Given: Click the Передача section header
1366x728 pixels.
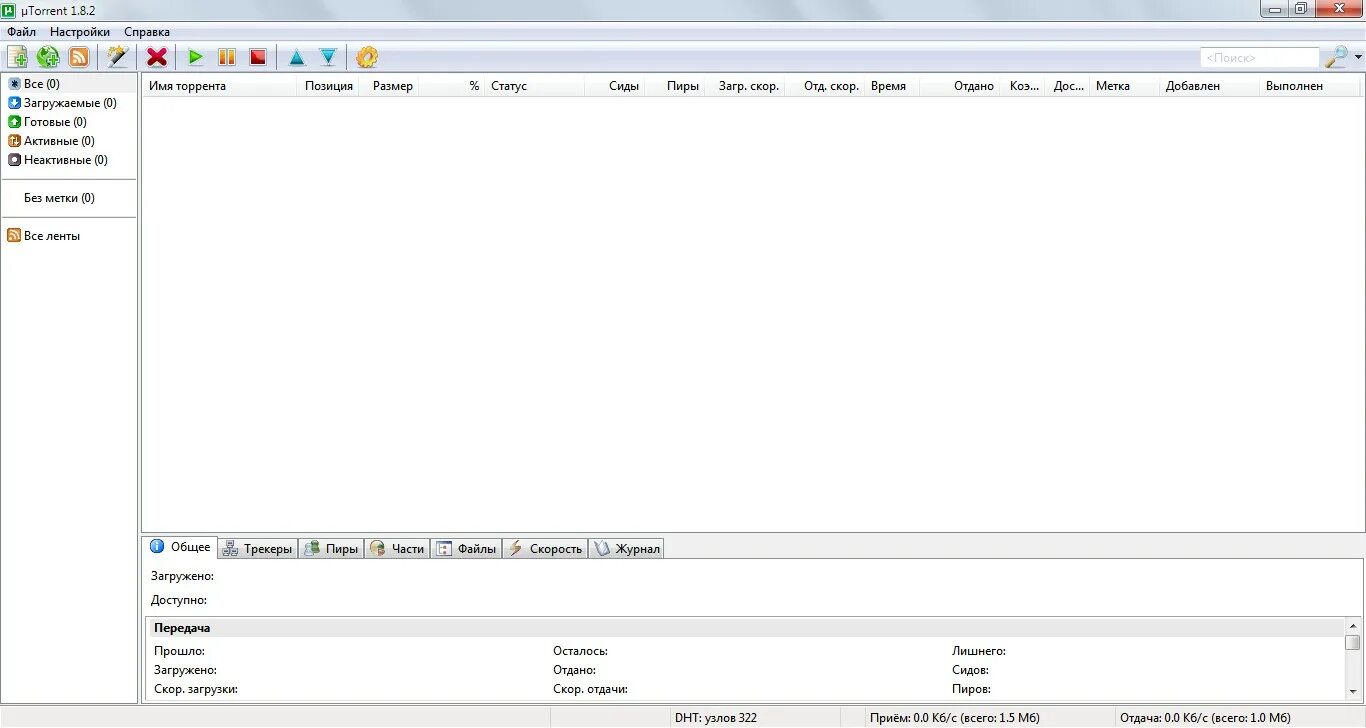Looking at the screenshot, I should click(746, 628).
